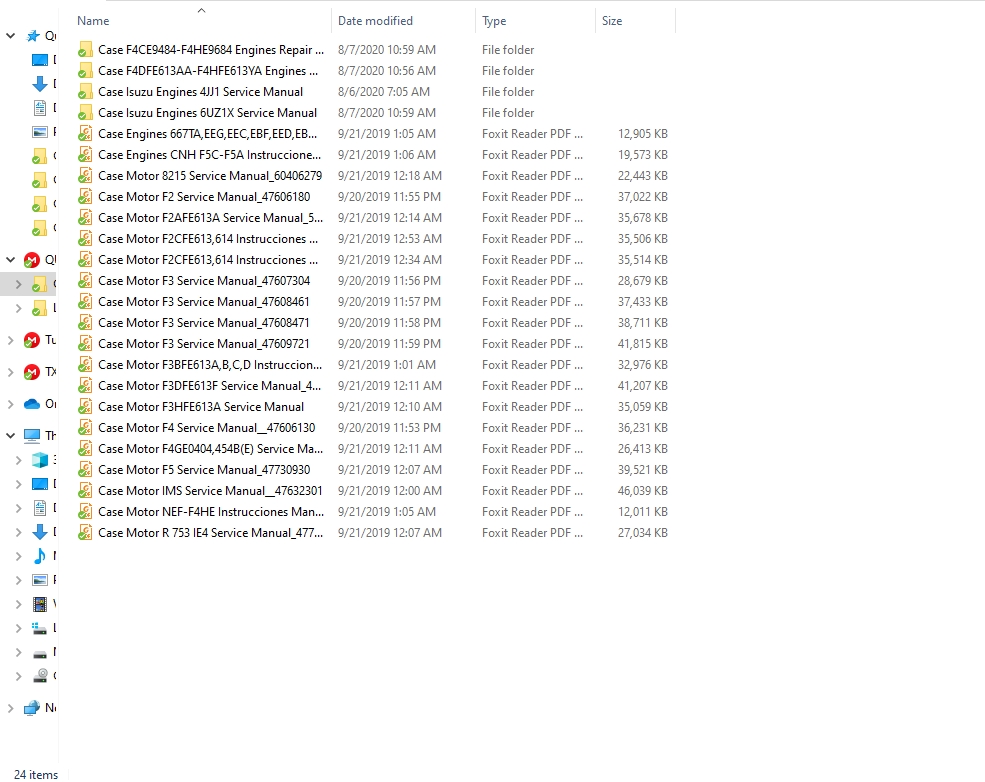985x782 pixels.
Task: Open the Pictures icon under This PC
Action: (40, 580)
